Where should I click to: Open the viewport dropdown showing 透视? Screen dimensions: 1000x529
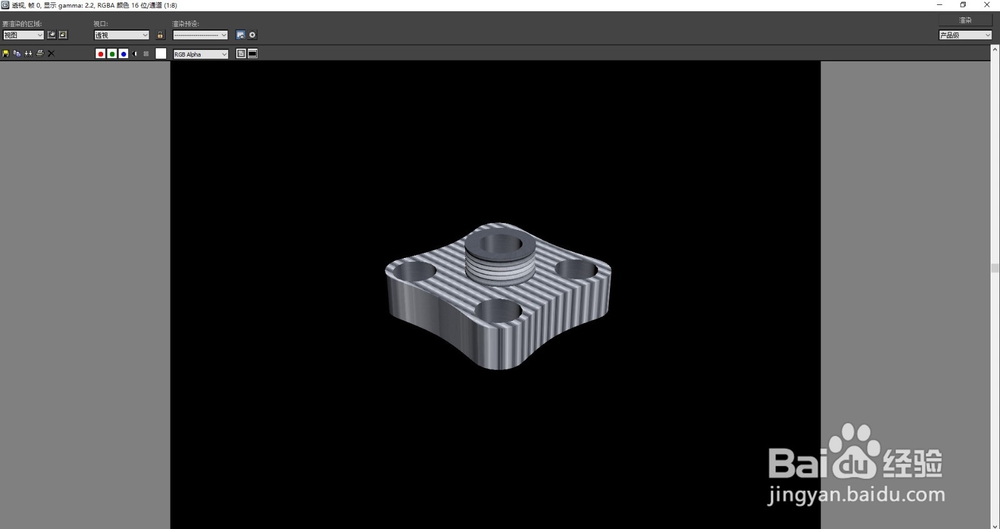tap(122, 35)
